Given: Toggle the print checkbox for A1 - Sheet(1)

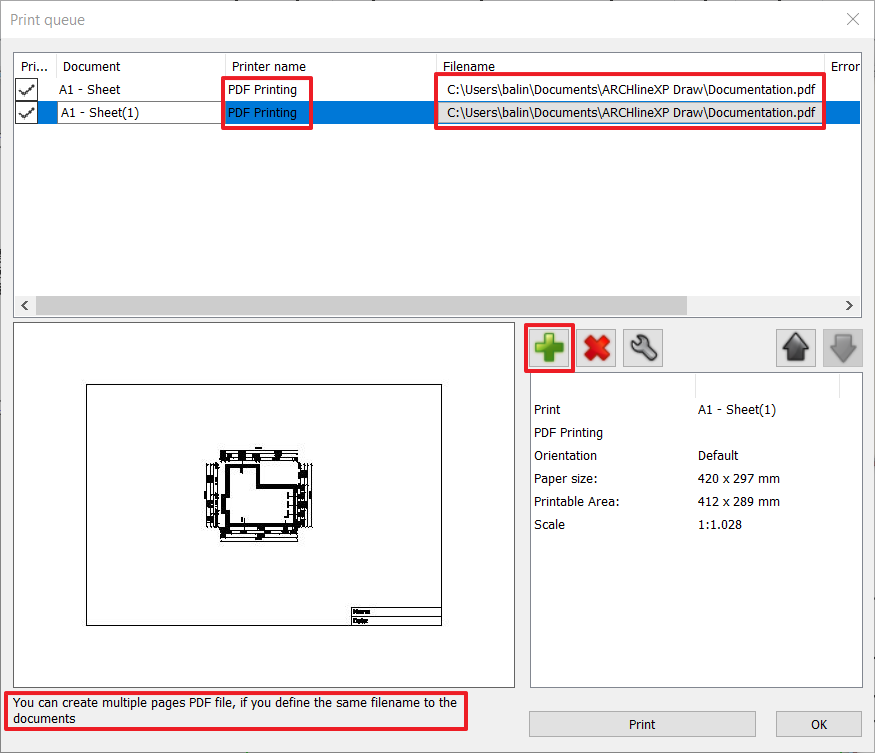Looking at the screenshot, I should coord(26,112).
